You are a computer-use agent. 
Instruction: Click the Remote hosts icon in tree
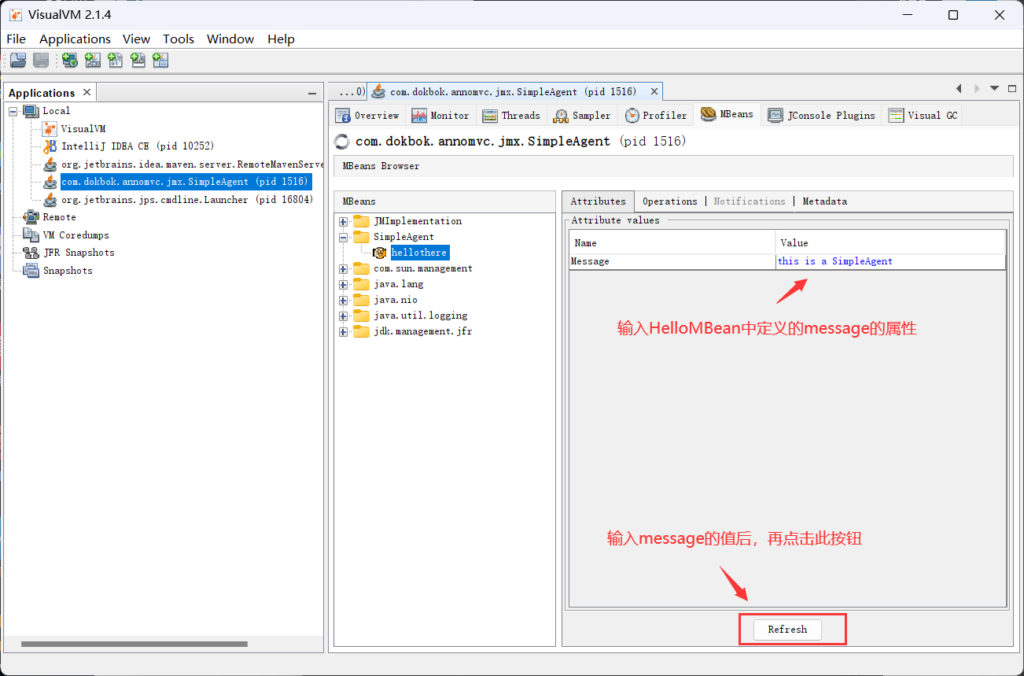point(31,217)
